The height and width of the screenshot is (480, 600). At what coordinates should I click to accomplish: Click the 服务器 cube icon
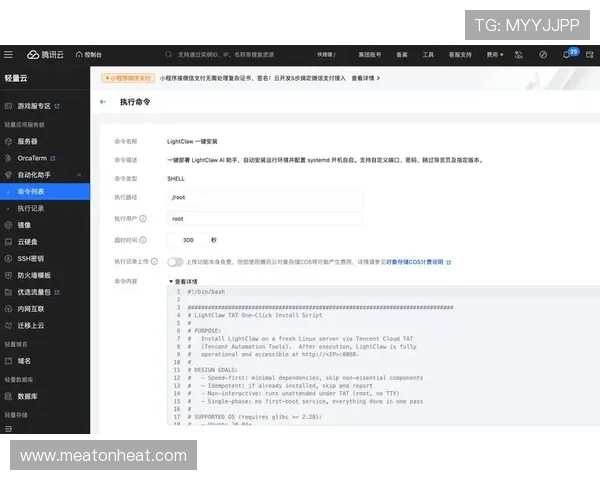tap(8, 141)
